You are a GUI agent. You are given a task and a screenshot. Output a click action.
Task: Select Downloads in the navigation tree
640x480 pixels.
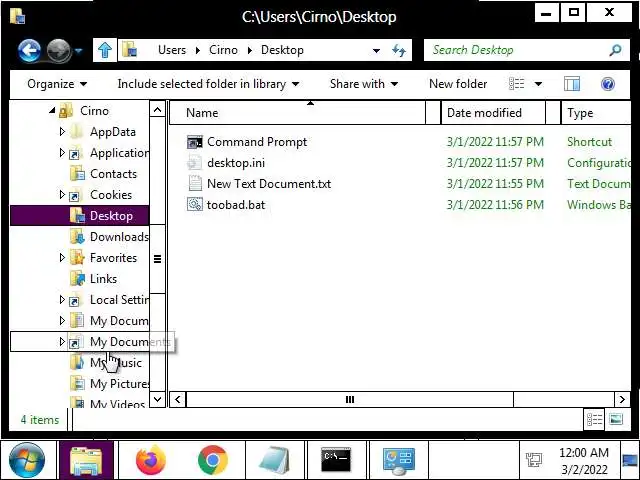coord(119,237)
